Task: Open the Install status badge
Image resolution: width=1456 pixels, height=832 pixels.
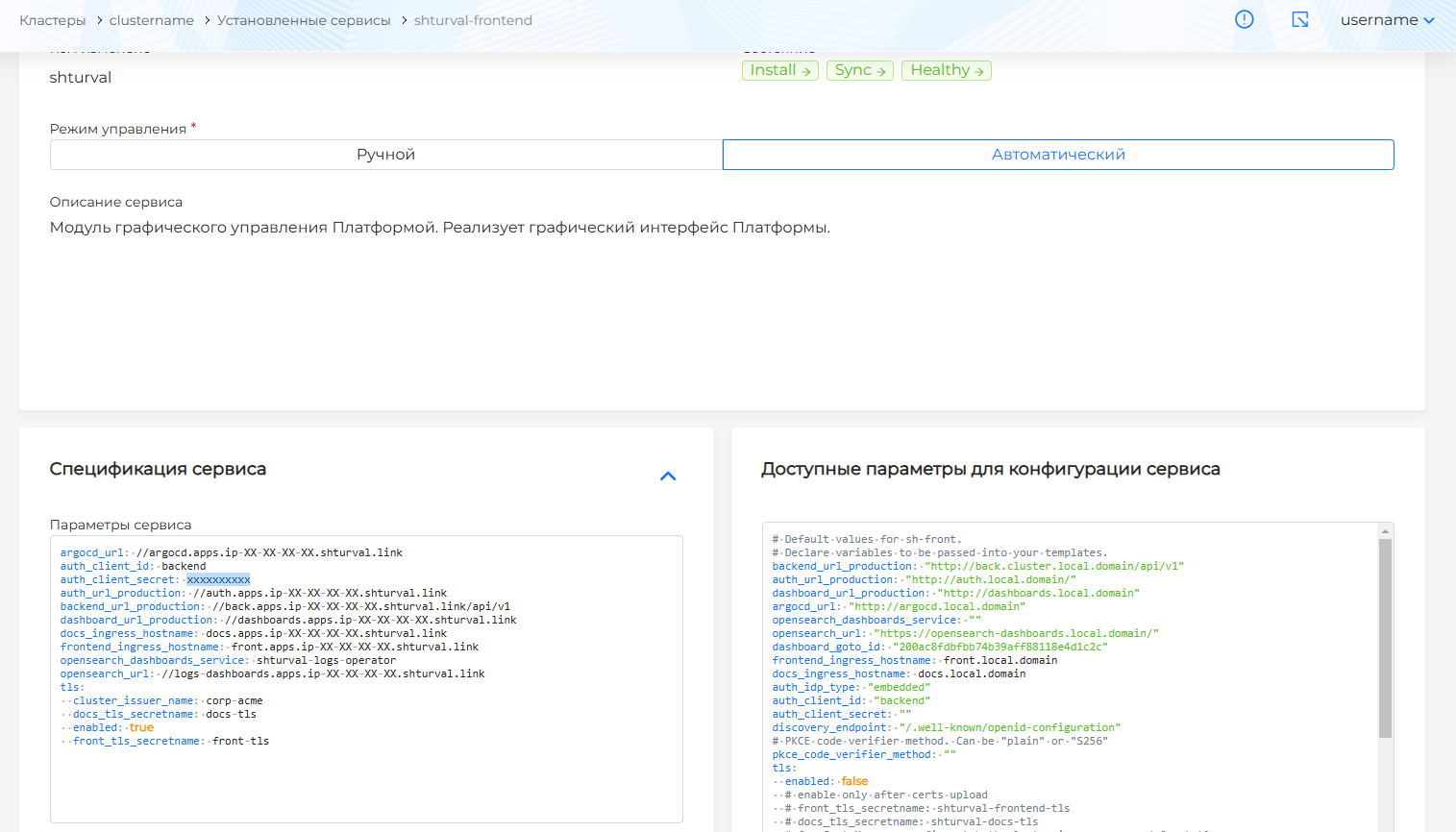Action: tap(780, 70)
